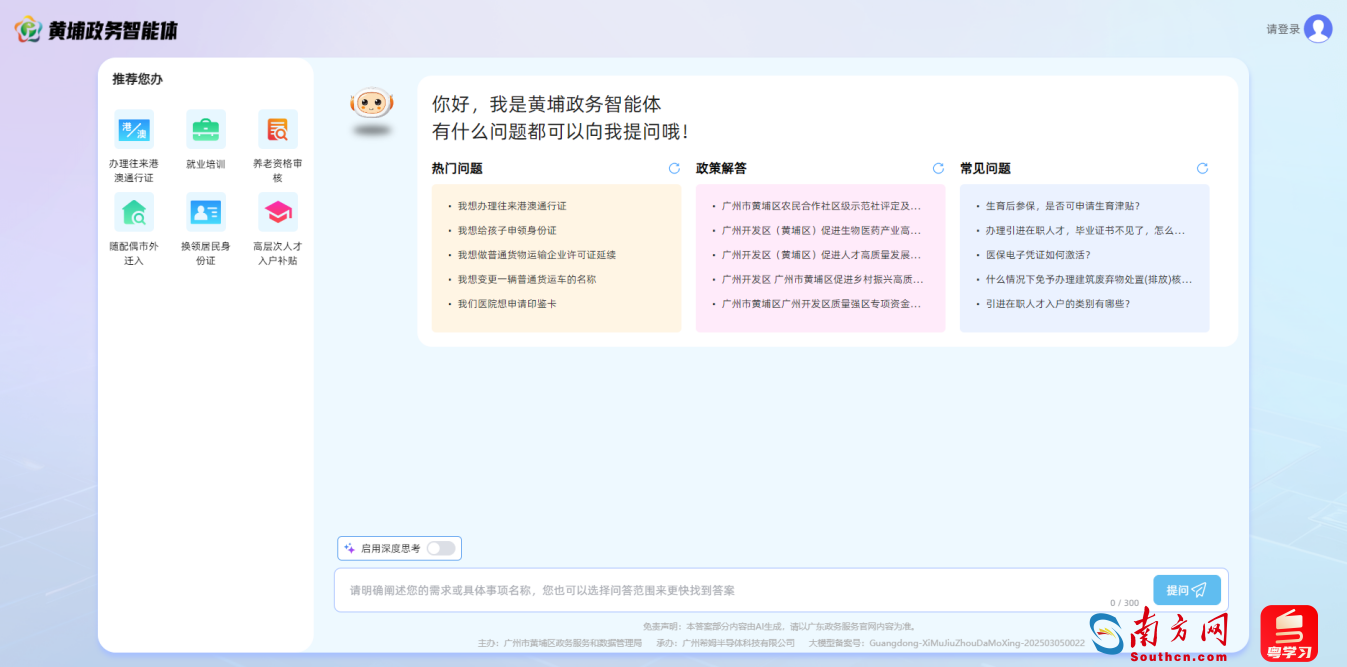Screen dimensions: 1347x667
Task: Refresh the 政策解答 list
Action: pos(938,168)
